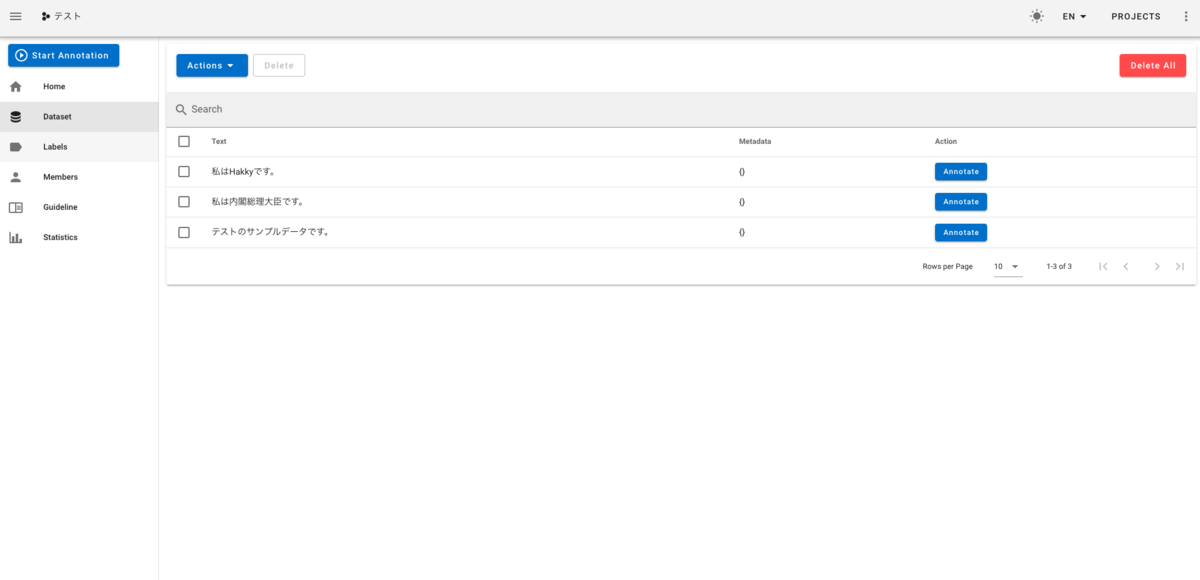Click the Dataset database icon
This screenshot has width=1200, height=580.
tap(16, 117)
